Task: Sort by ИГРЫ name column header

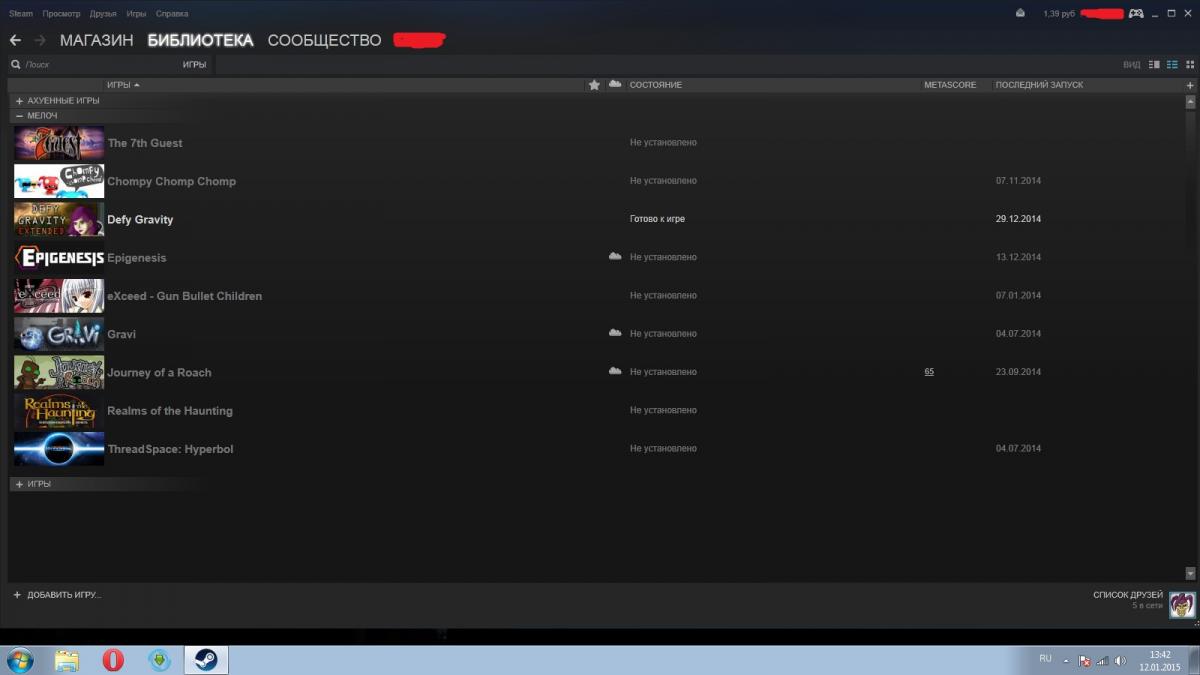Action: (123, 85)
